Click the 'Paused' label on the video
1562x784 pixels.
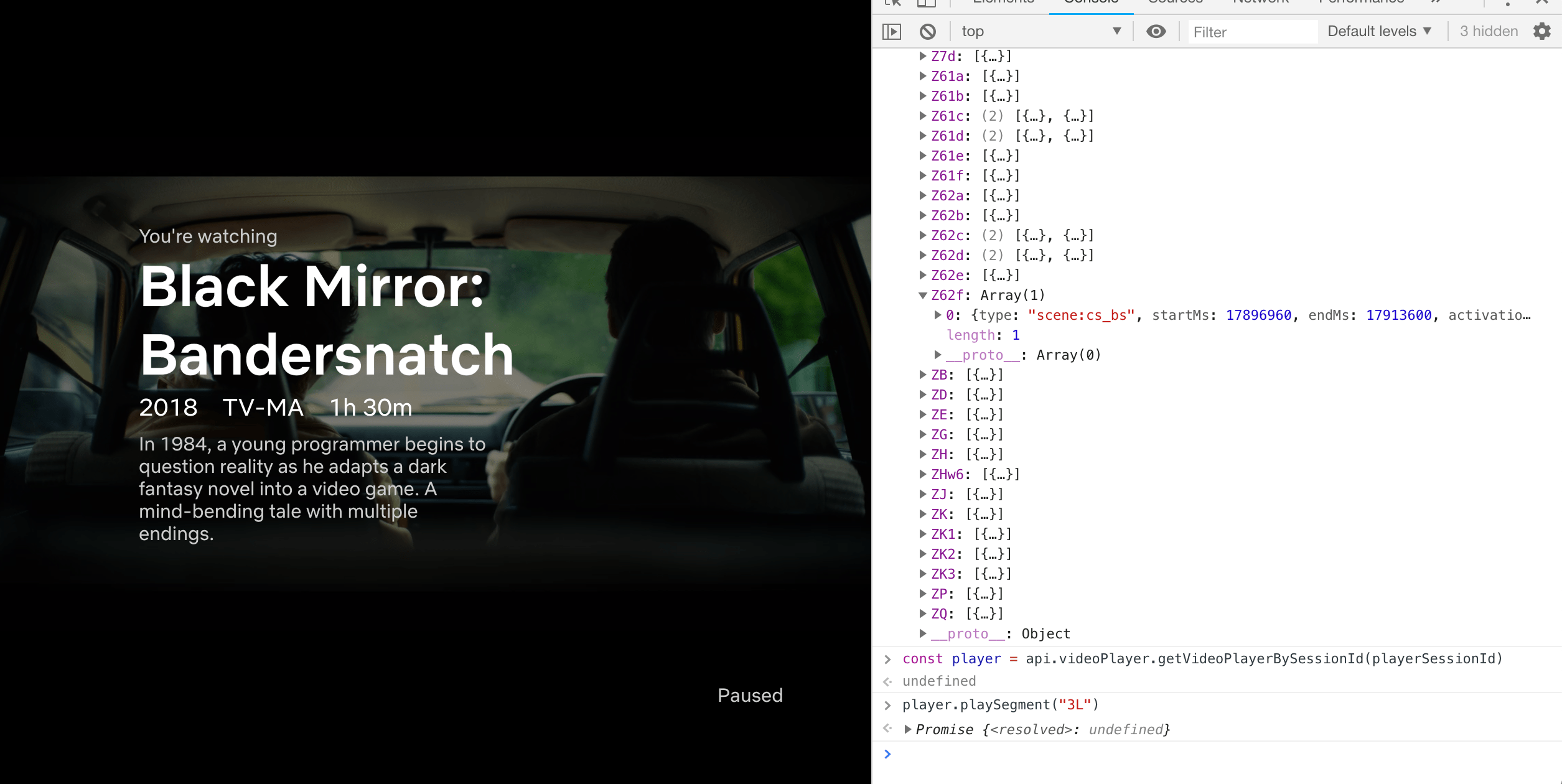click(x=750, y=695)
